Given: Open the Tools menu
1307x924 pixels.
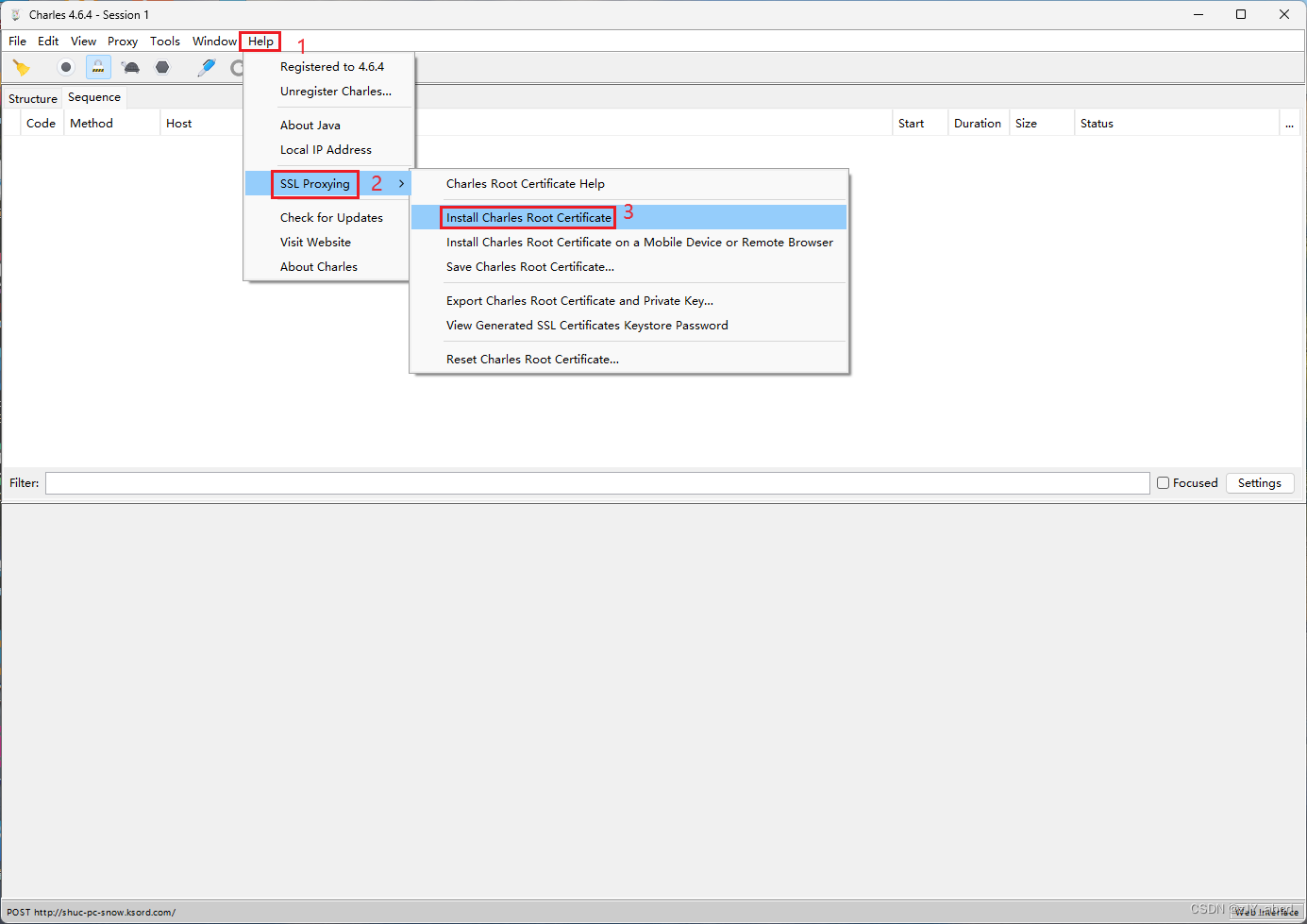Looking at the screenshot, I should (x=165, y=42).
